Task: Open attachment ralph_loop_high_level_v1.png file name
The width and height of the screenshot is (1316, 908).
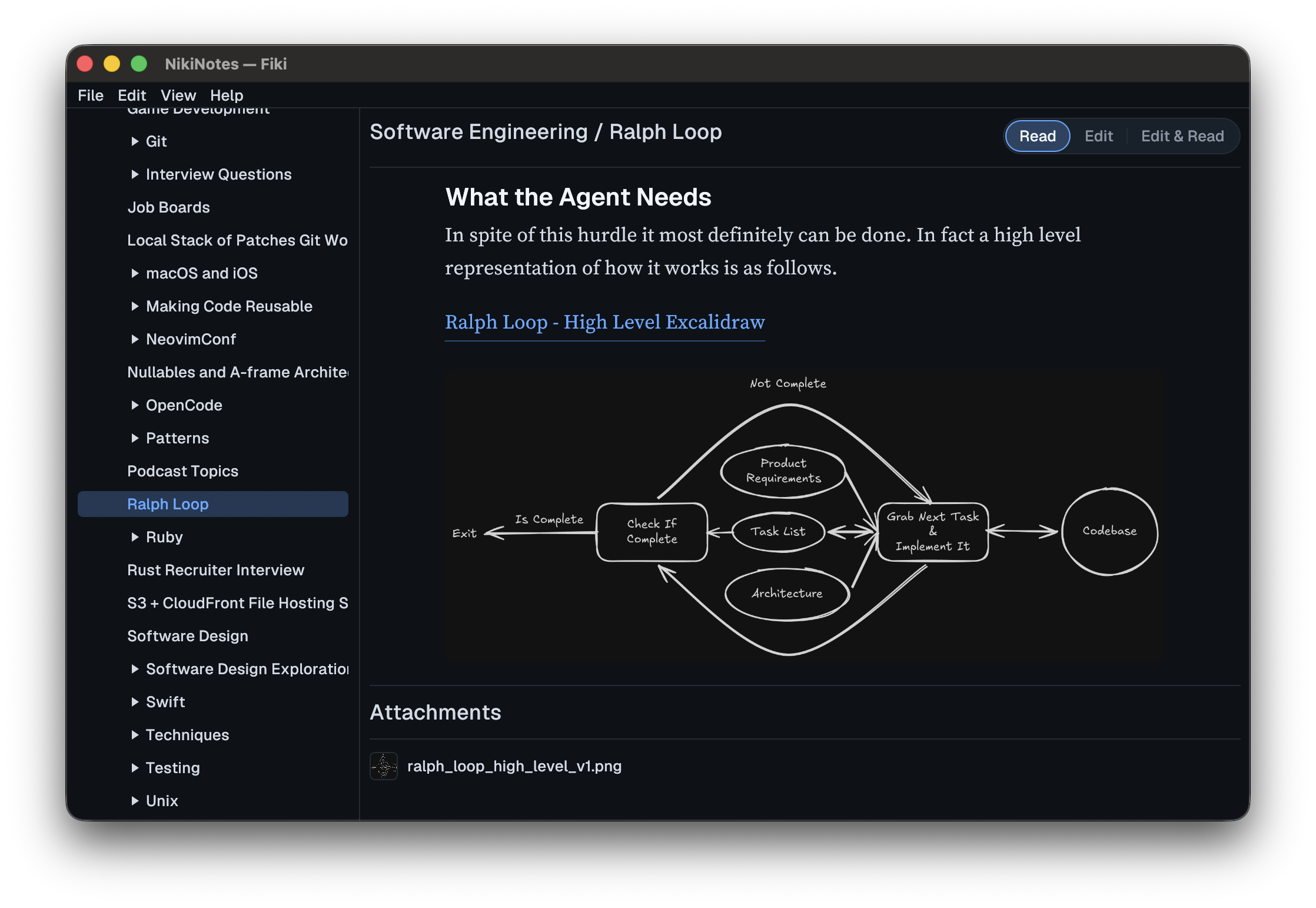Action: point(514,766)
